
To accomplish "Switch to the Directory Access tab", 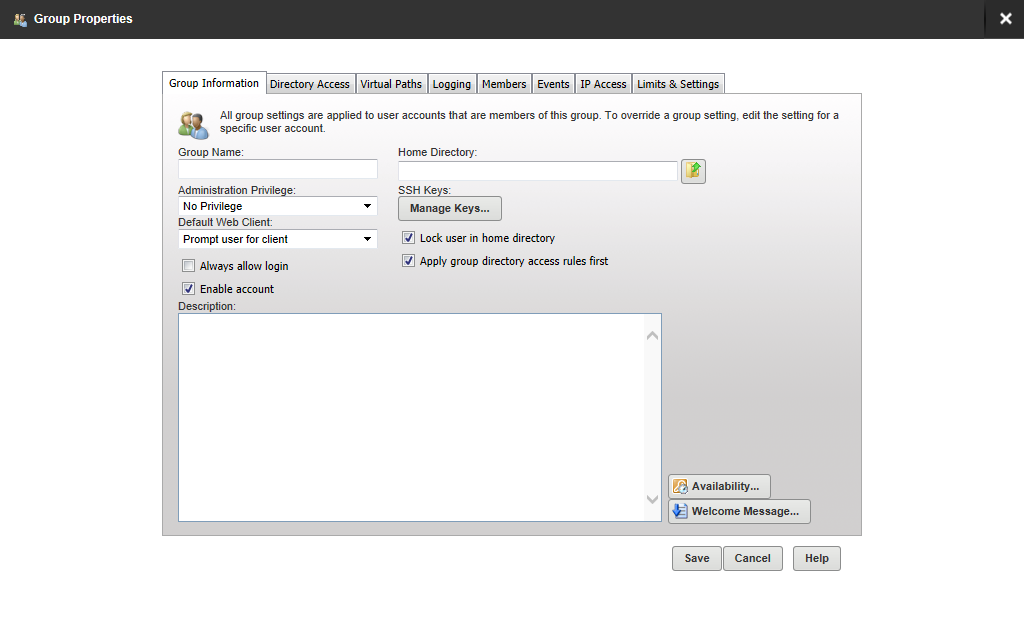I will click(309, 84).
